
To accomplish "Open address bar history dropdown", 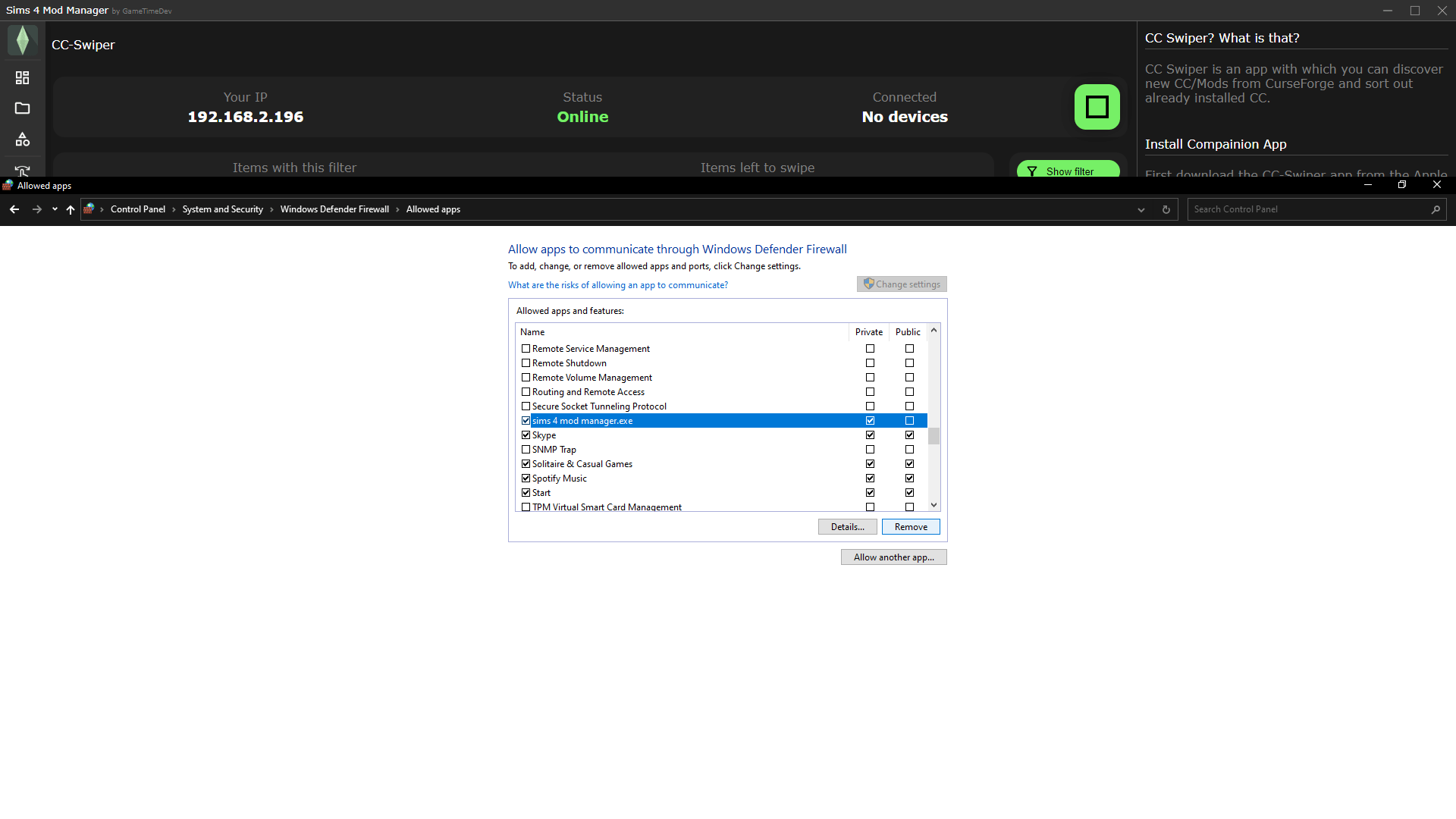I will point(1141,210).
